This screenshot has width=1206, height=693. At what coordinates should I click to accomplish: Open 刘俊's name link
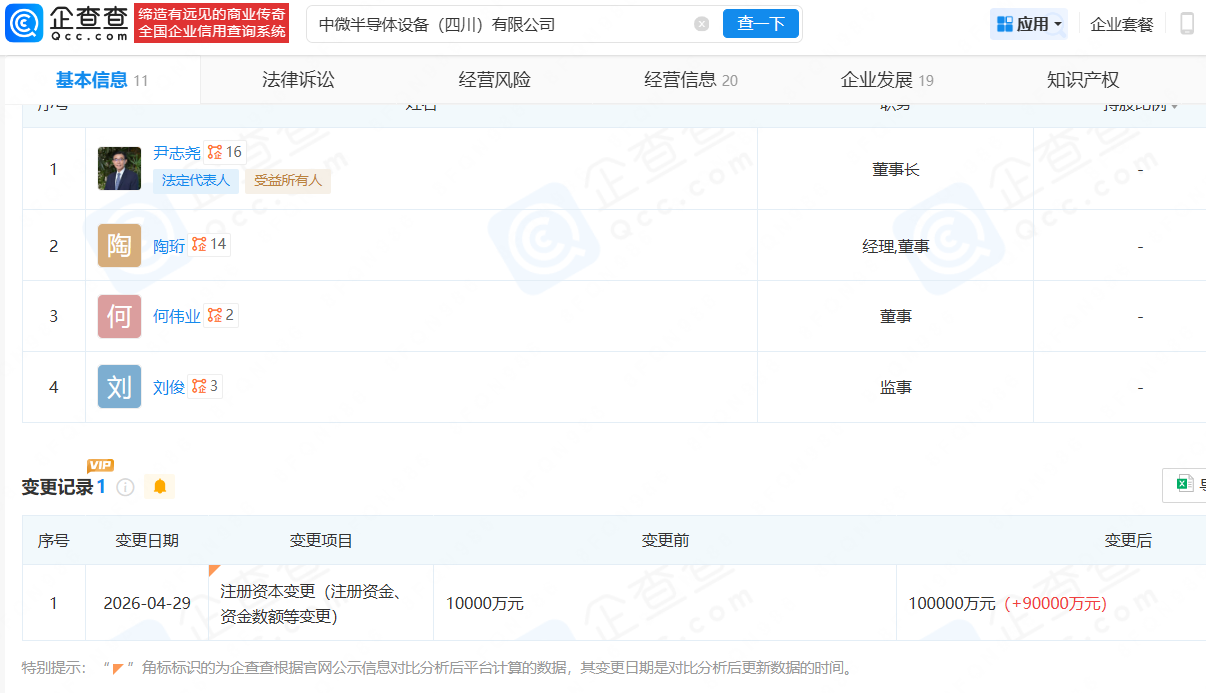169,387
